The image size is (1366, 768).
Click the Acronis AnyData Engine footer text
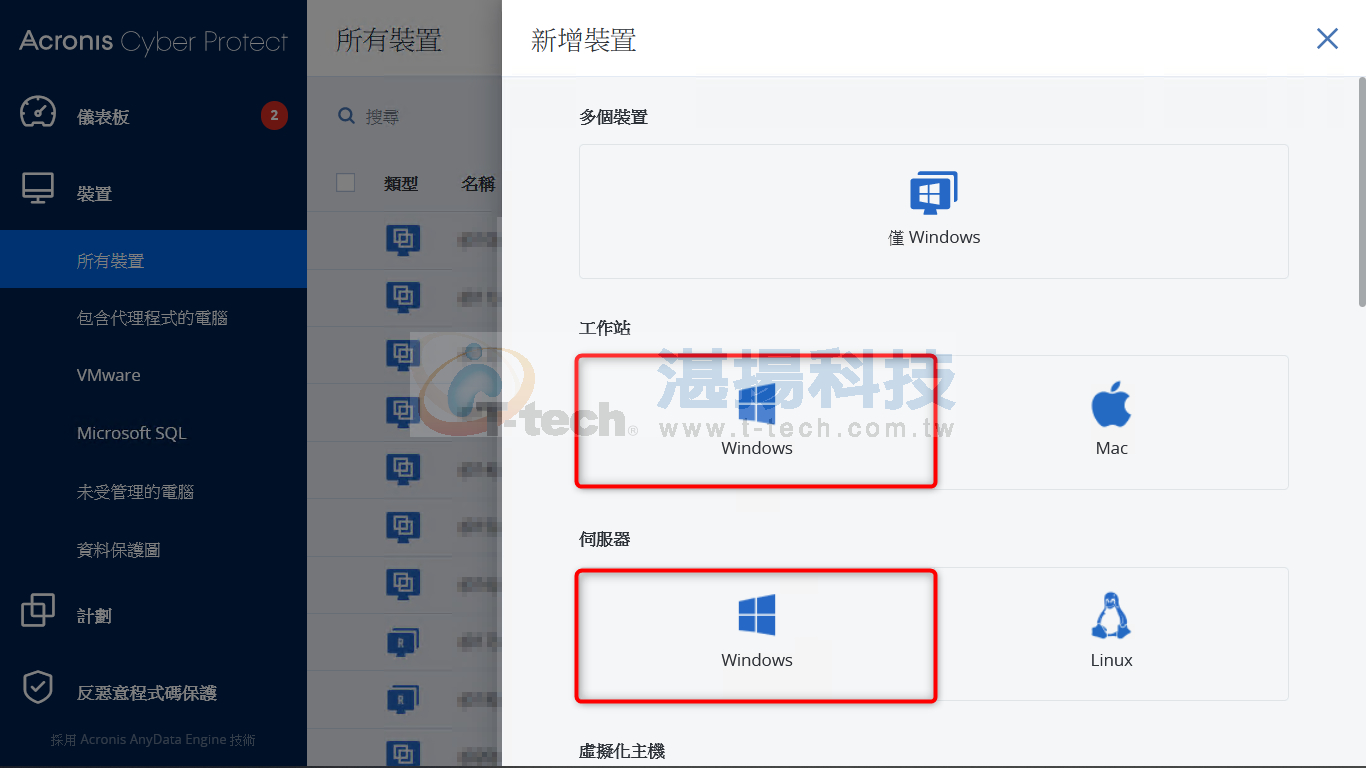[153, 740]
